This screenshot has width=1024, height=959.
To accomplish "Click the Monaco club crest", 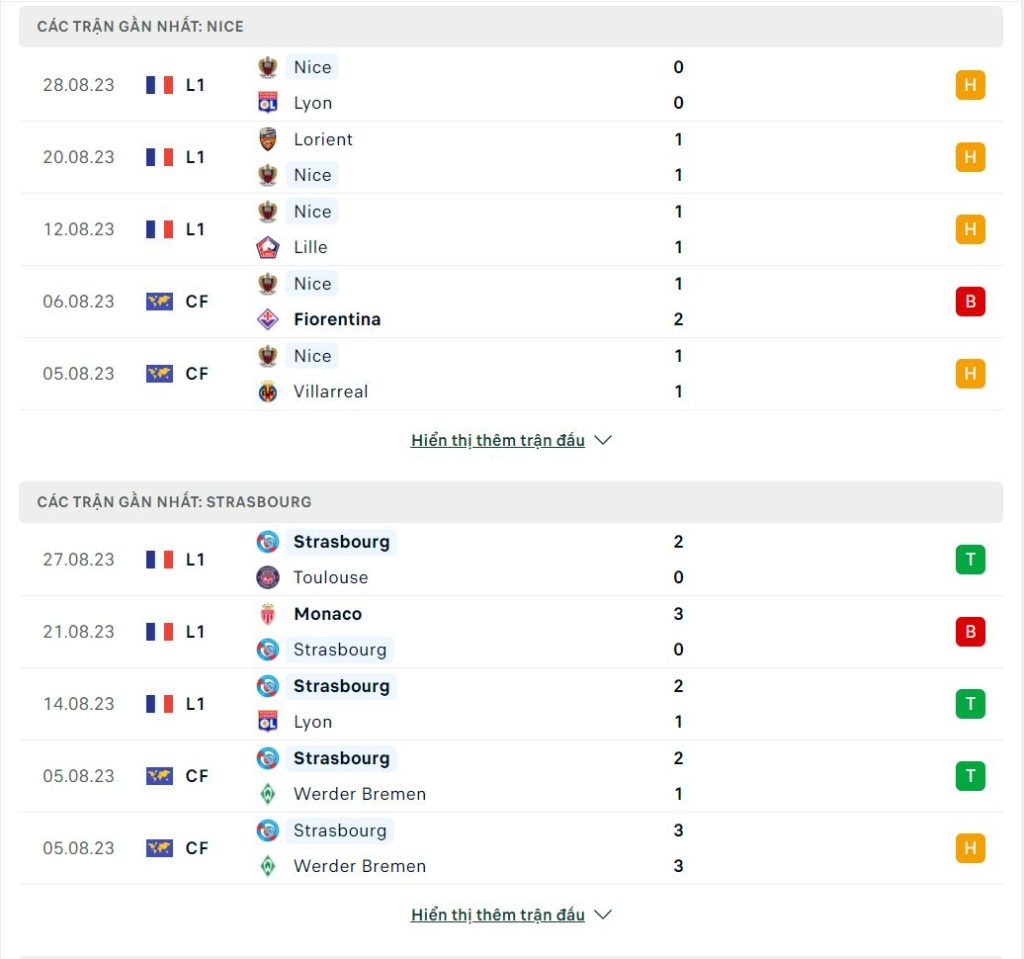I will pyautogui.click(x=268, y=614).
